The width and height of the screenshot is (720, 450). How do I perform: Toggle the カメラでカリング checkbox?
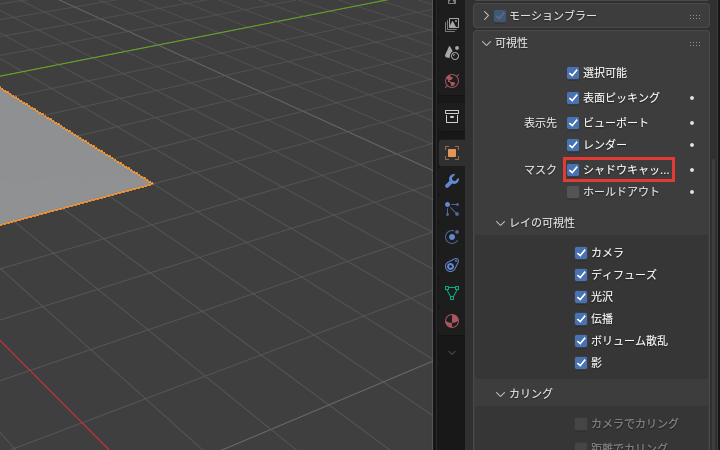(581, 424)
